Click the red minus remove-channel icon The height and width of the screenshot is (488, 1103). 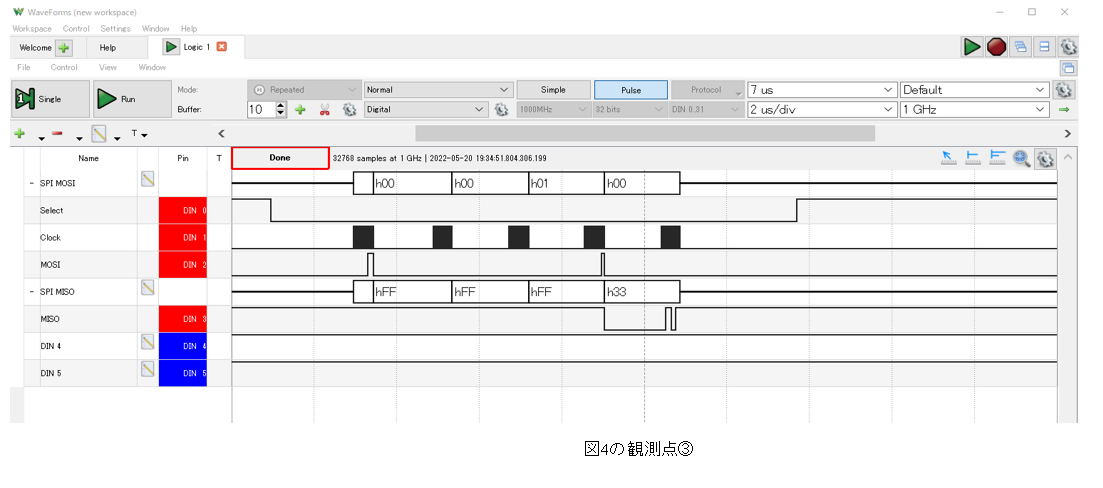(x=57, y=134)
